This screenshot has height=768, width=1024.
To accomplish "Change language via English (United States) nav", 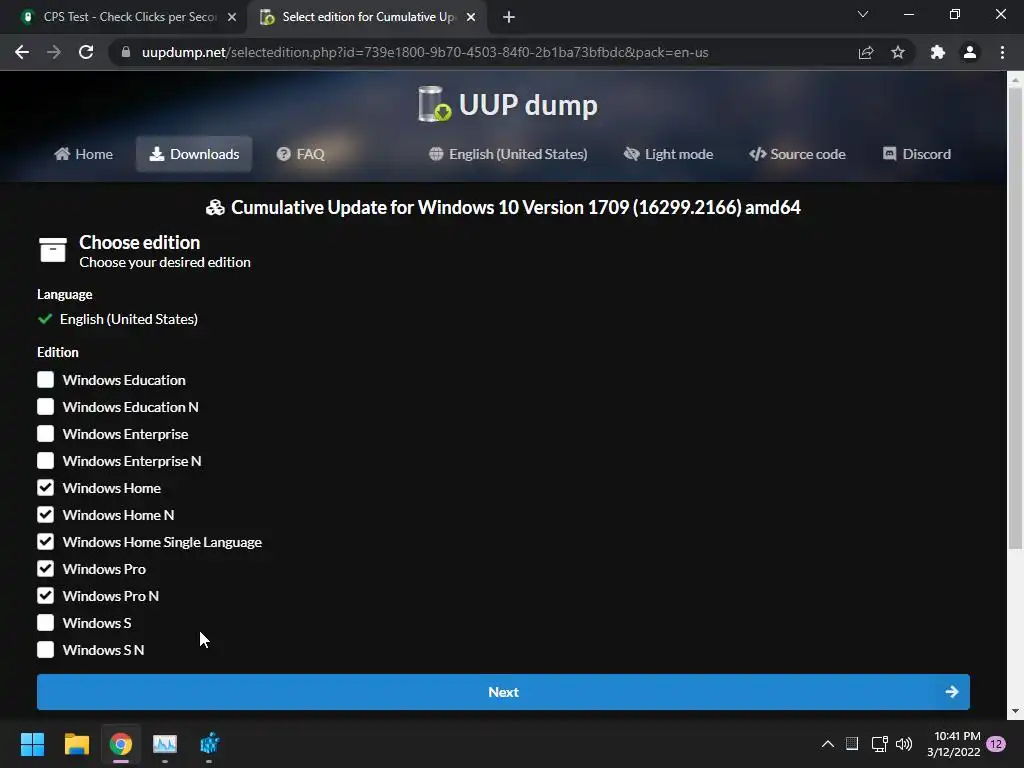I will pos(508,154).
